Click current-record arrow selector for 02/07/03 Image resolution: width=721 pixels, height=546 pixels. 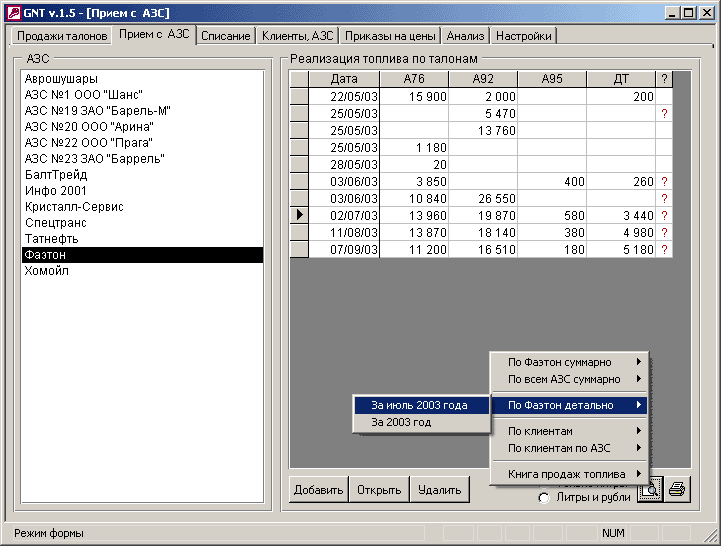tap(299, 215)
